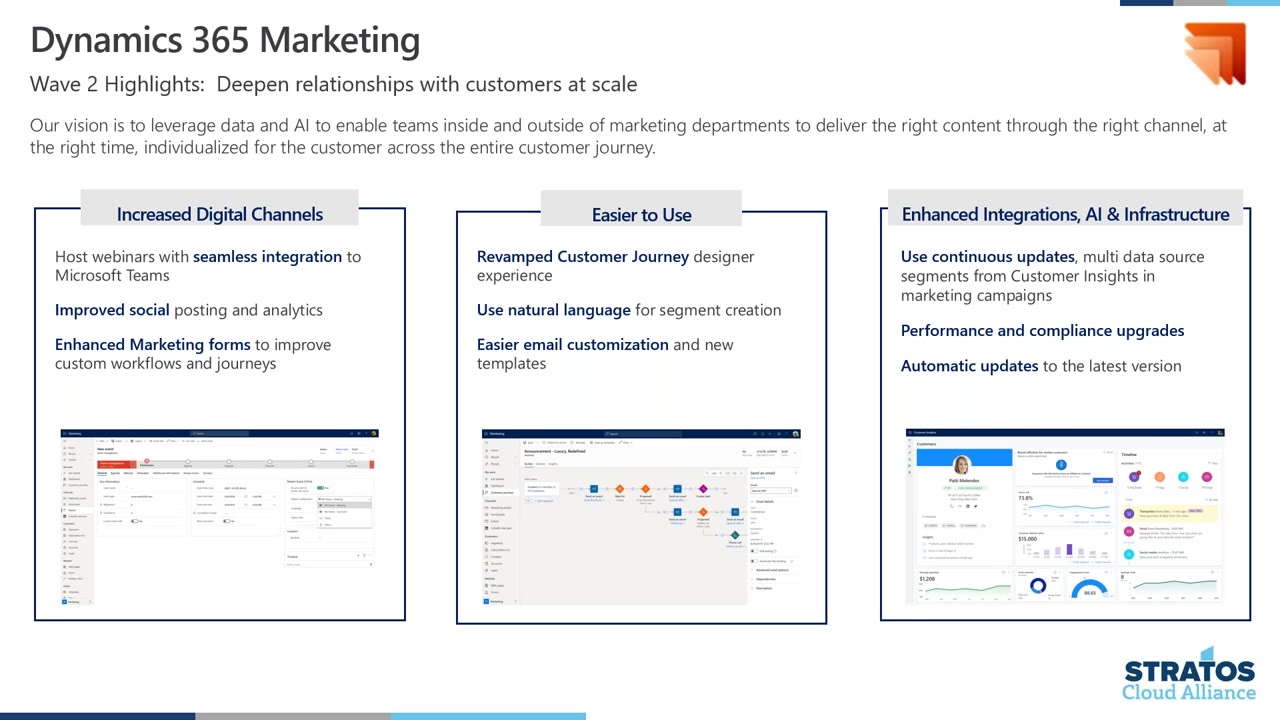
Task: Toggle the Automate the sending switch
Action: (x=754, y=561)
